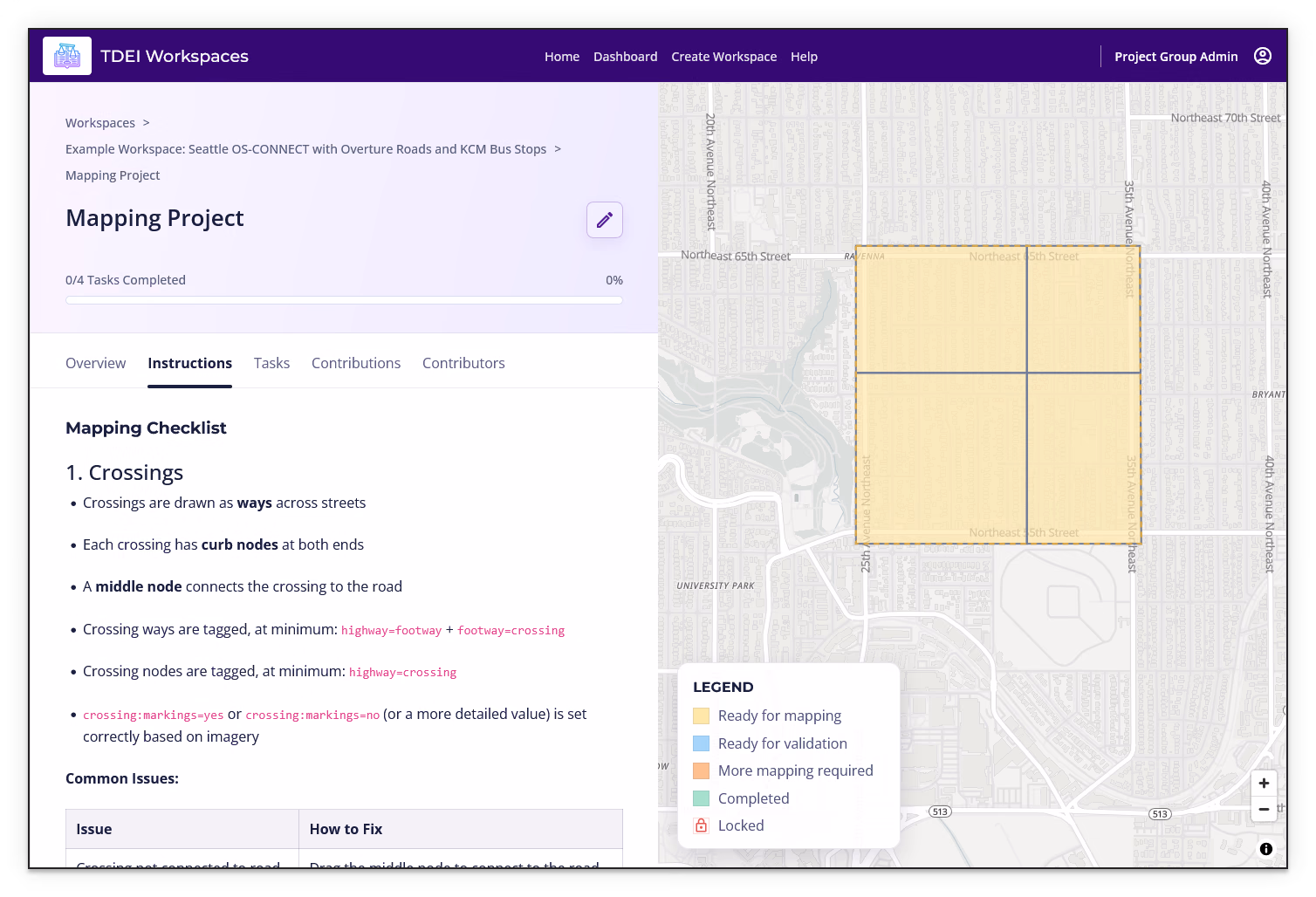Click the Ready for validation blue swatch
The image size is (1316, 897).
point(701,743)
